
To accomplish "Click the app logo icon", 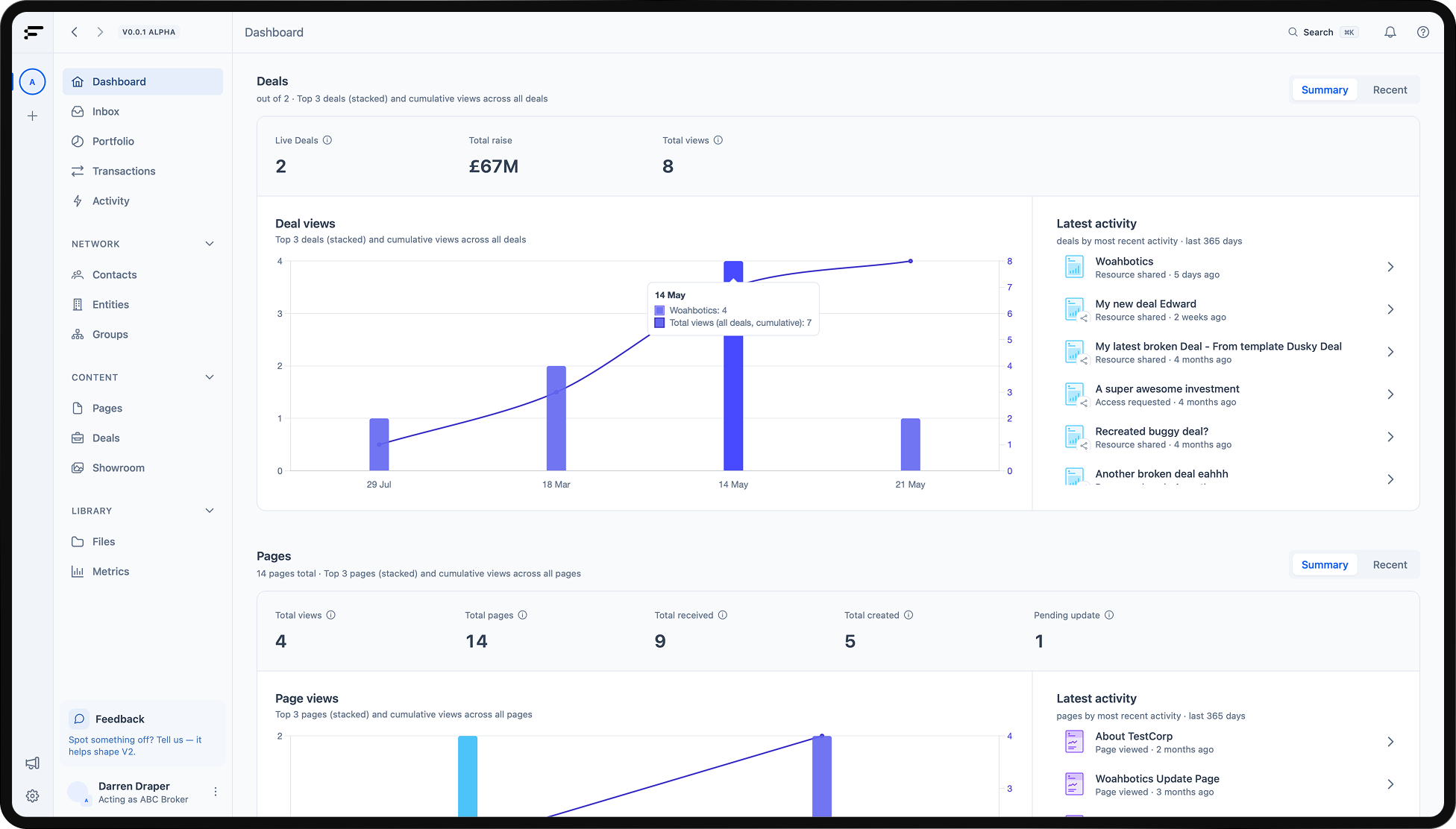I will 33,32.
